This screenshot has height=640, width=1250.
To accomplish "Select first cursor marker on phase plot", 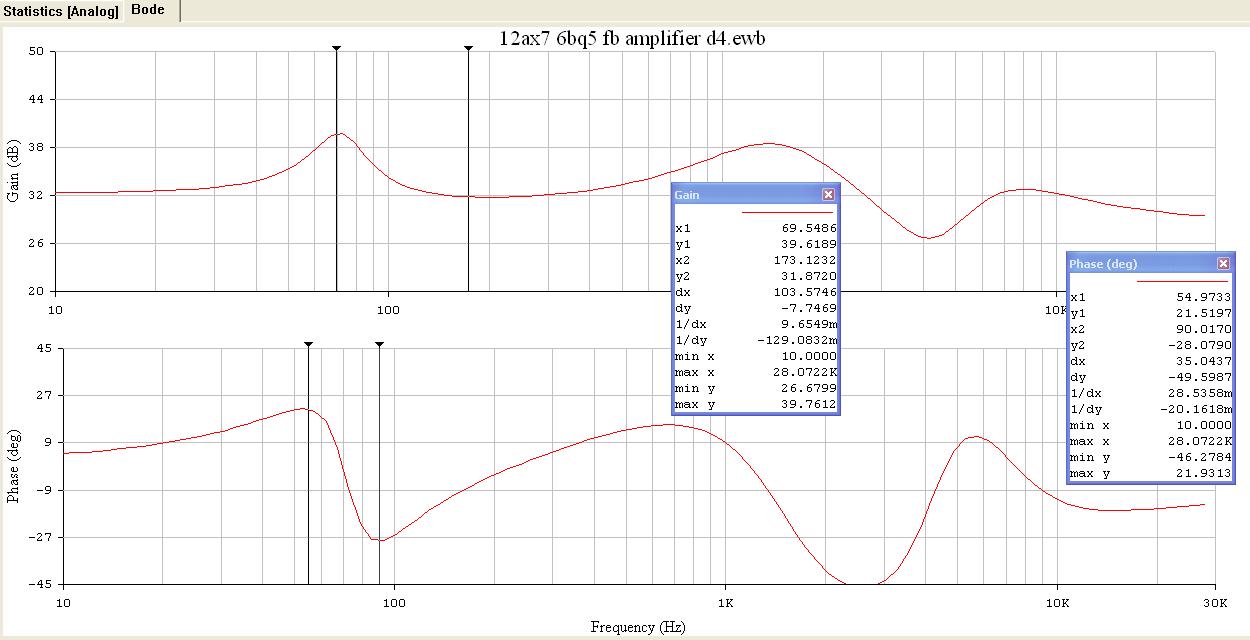I will pyautogui.click(x=308, y=345).
